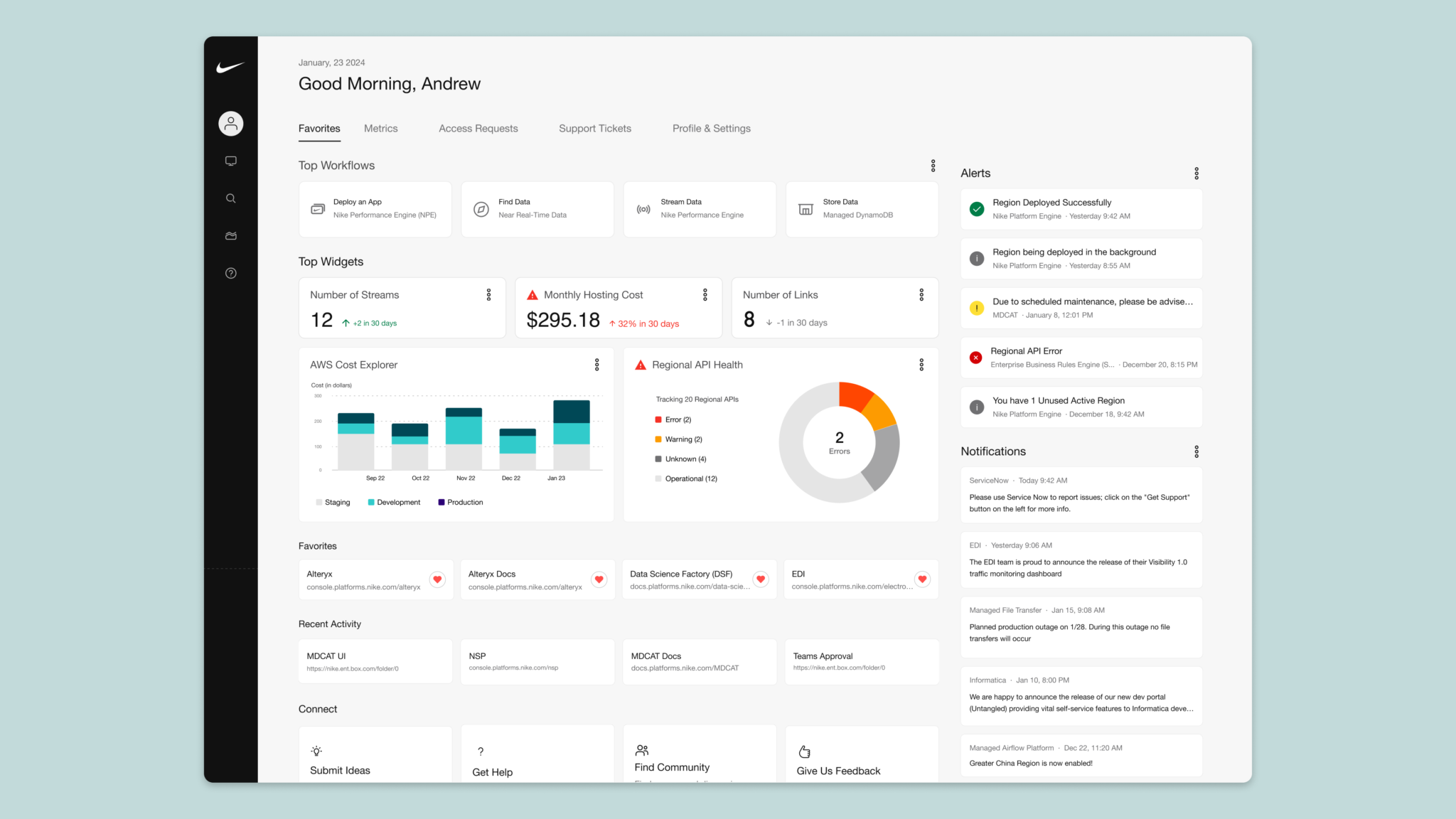The image size is (1456, 819).
Task: Open the help question-mark sidebar icon
Action: (230, 273)
